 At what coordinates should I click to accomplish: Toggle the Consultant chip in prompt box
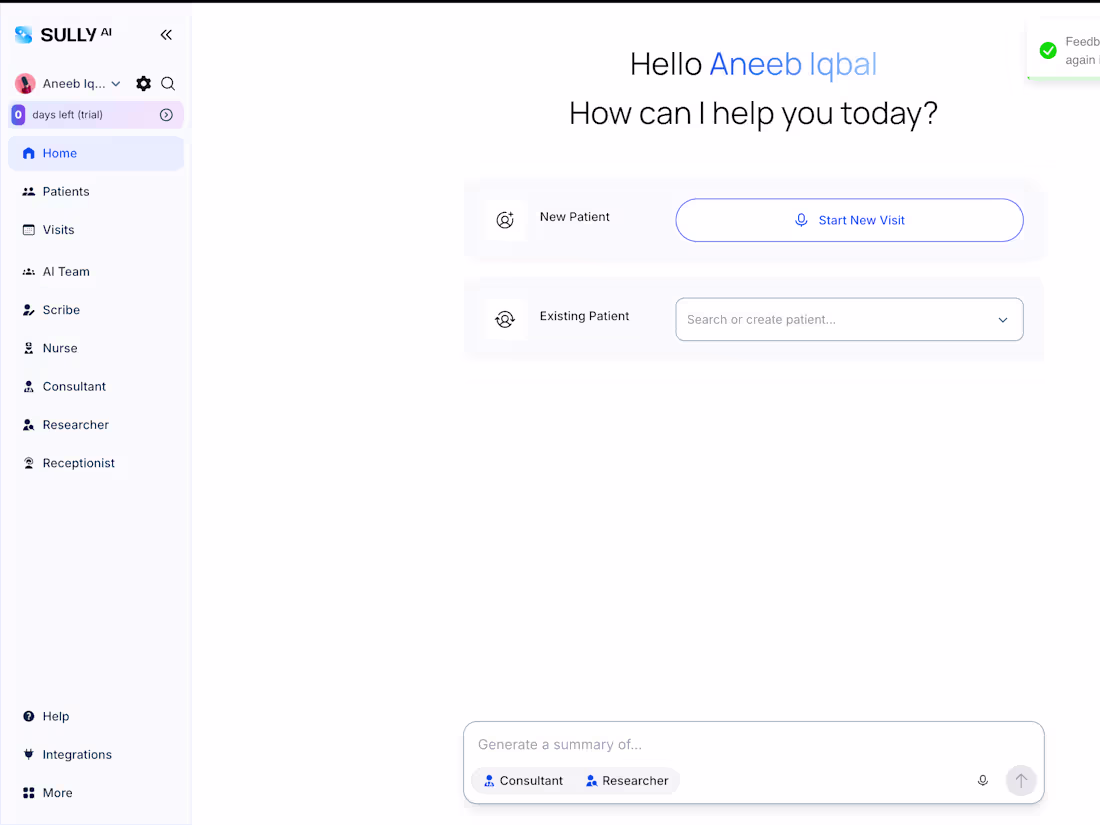click(523, 780)
